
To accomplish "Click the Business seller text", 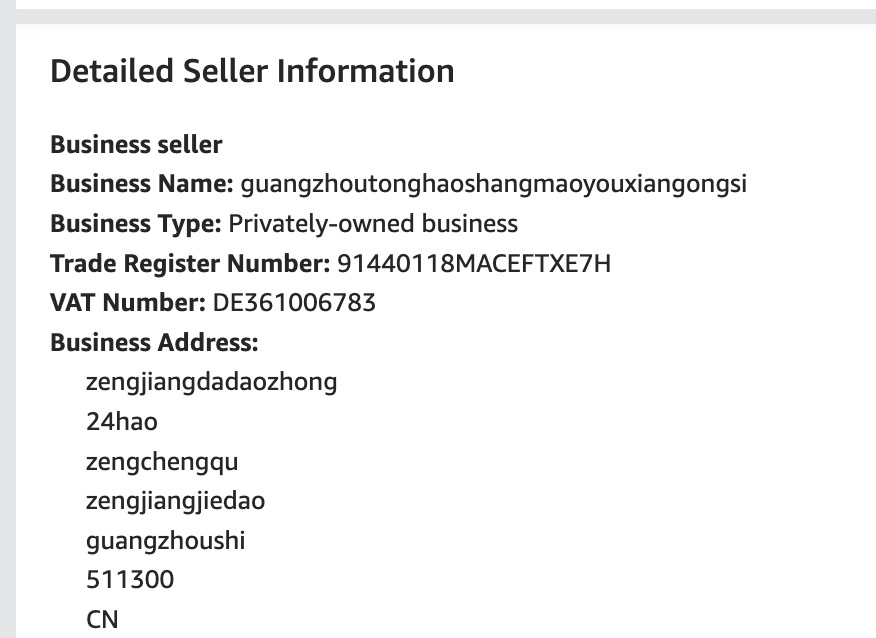I will pyautogui.click(x=136, y=144).
